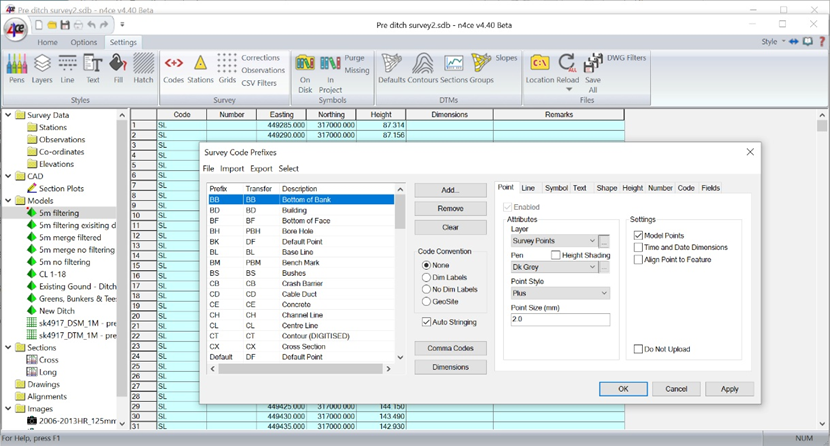The width and height of the screenshot is (830, 446).
Task: Click the prefix list vertical scrollbar
Action: [400, 273]
